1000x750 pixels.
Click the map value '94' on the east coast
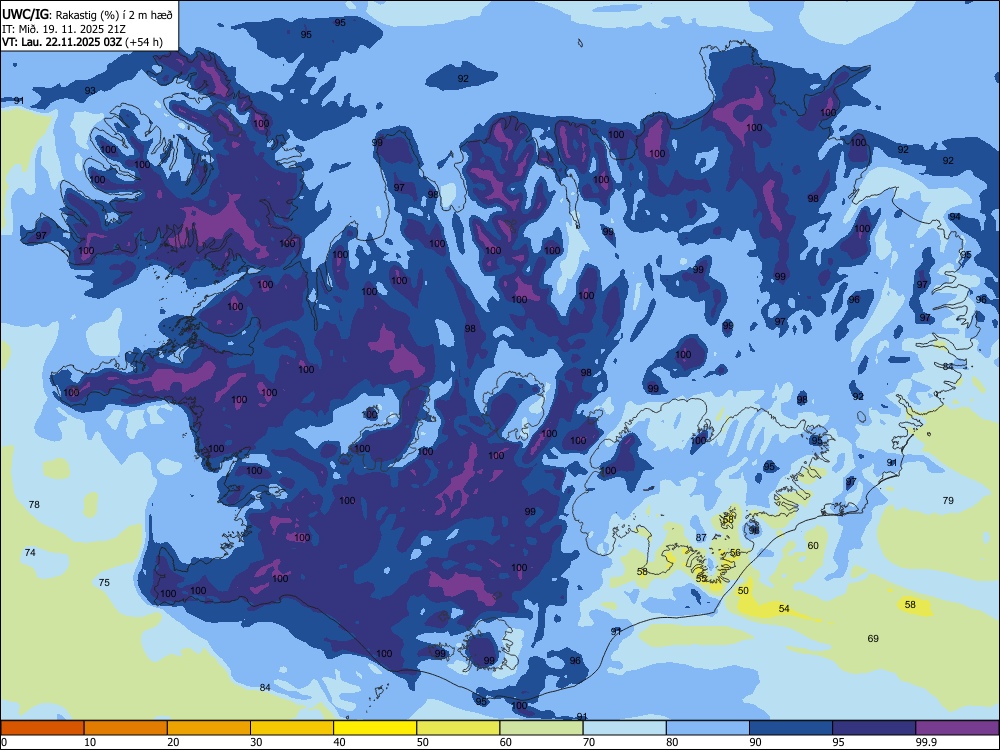pos(955,217)
